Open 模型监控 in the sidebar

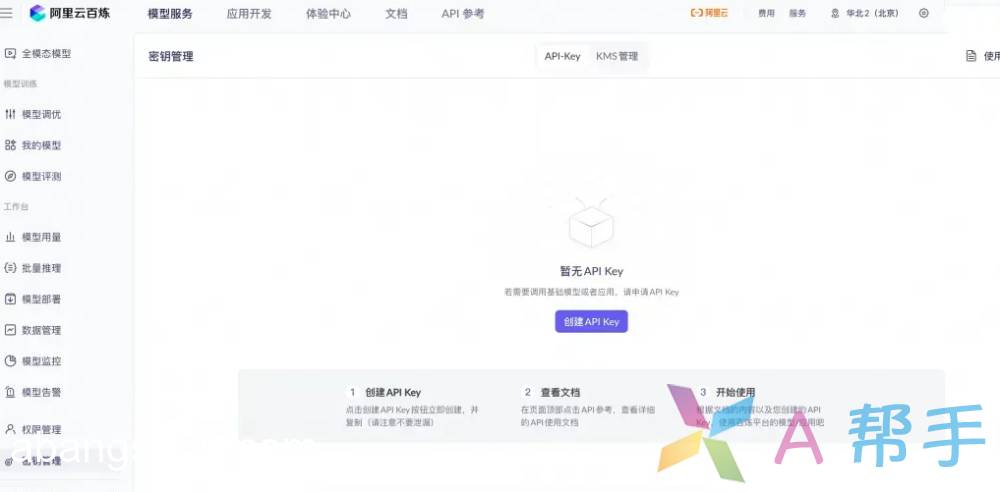point(40,361)
